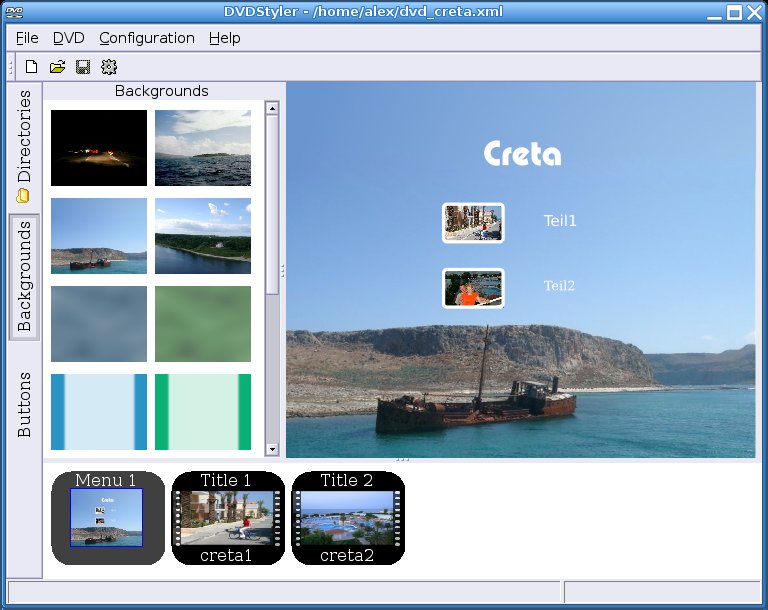Screen dimensions: 768x610
Task: Click the Teil2 text label in menu
Action: 559,286
